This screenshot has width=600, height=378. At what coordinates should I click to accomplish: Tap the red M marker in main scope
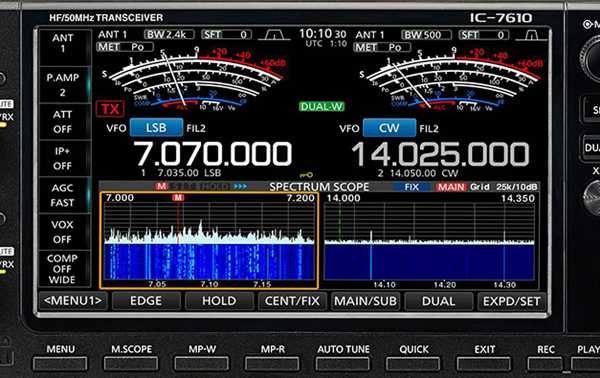[178, 197]
